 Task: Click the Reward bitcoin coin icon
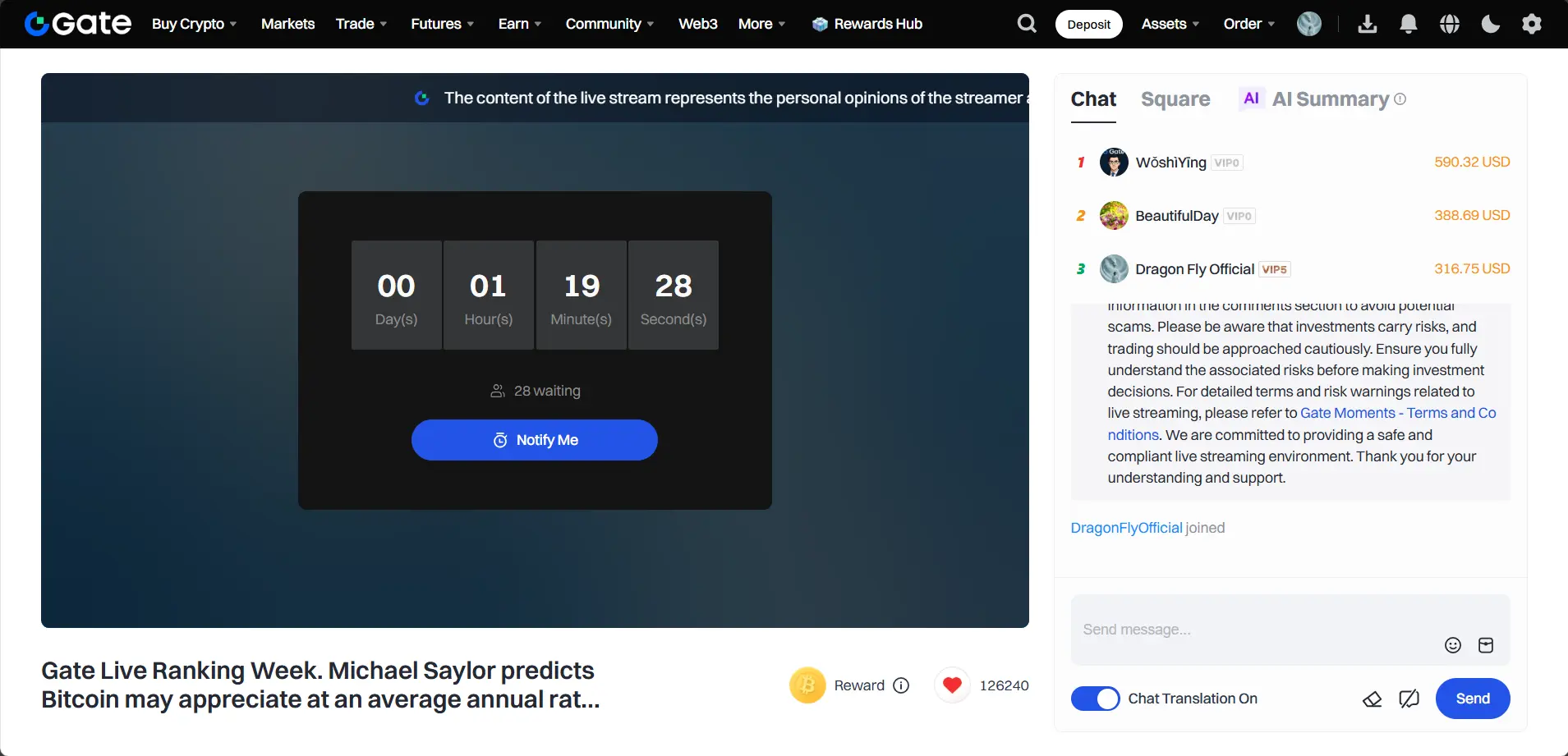click(807, 685)
